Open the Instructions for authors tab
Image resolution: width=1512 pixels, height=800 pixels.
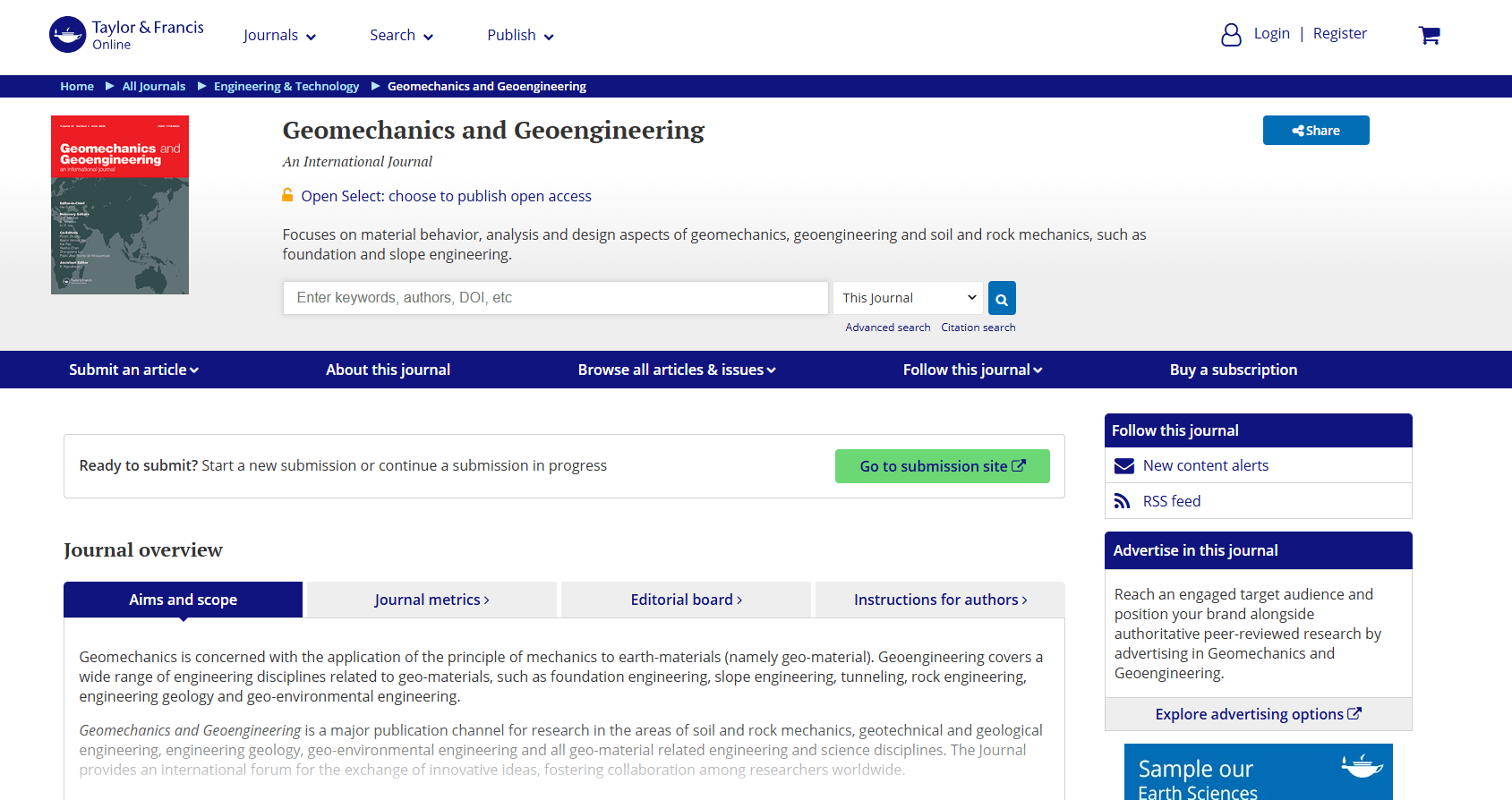click(x=940, y=600)
